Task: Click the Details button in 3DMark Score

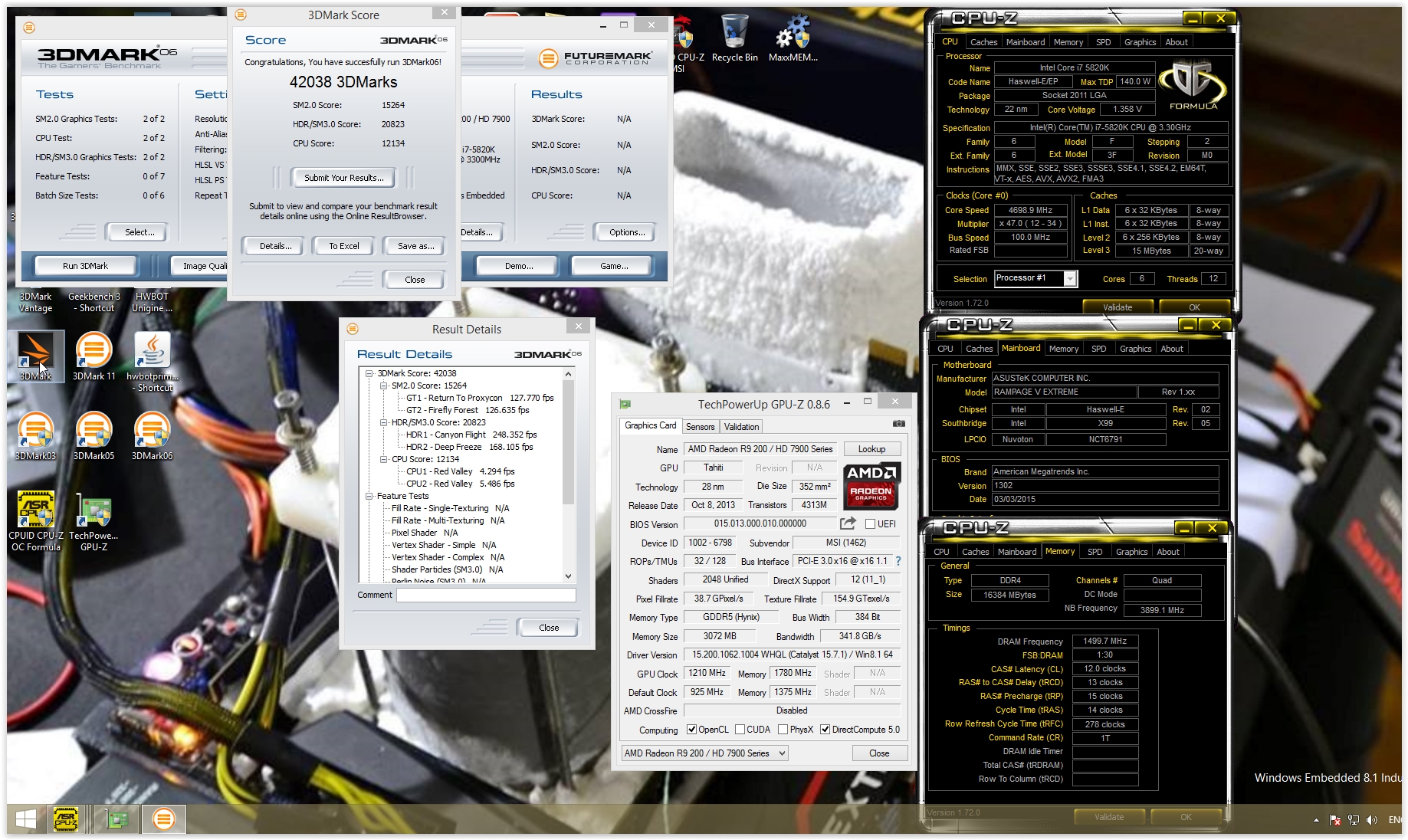Action: [x=275, y=246]
